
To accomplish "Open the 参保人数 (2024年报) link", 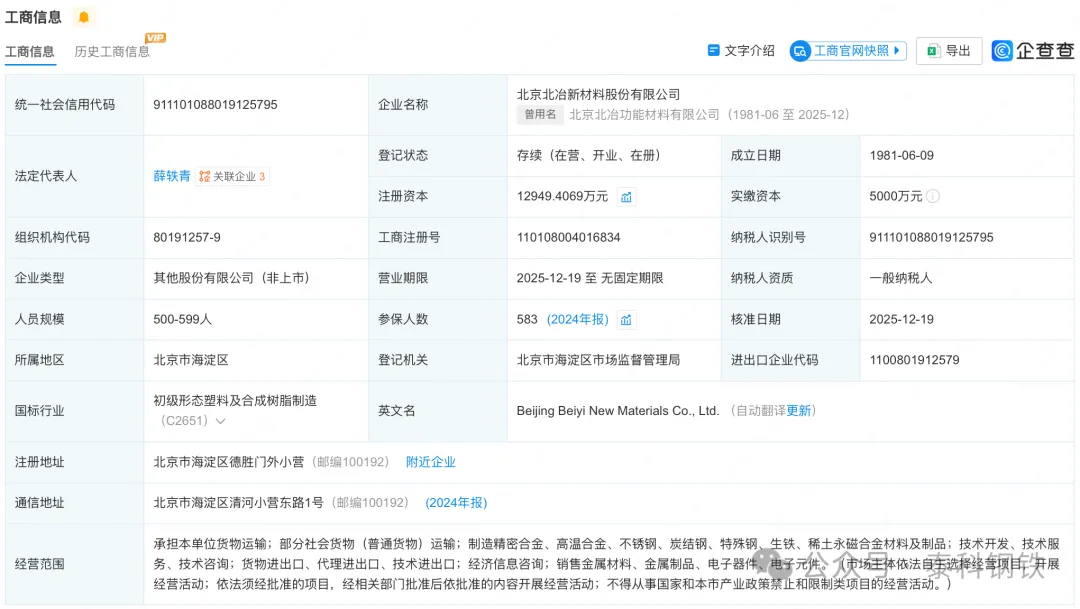I will (577, 320).
